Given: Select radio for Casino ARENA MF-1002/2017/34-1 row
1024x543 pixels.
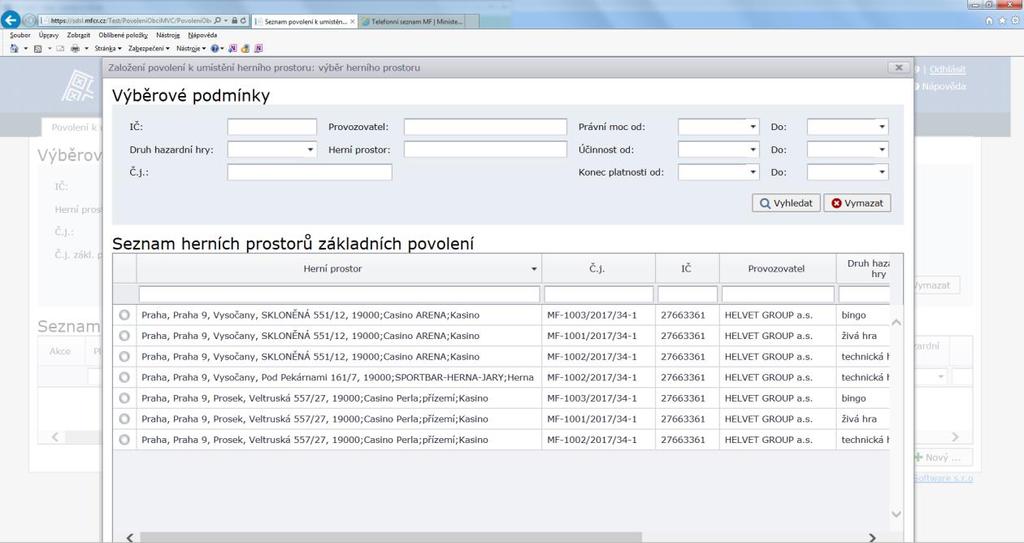Looking at the screenshot, I should click(124, 357).
